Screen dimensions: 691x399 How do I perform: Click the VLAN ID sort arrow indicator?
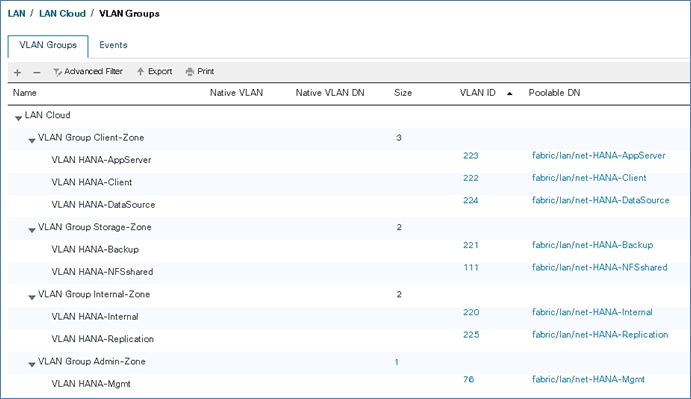point(509,93)
